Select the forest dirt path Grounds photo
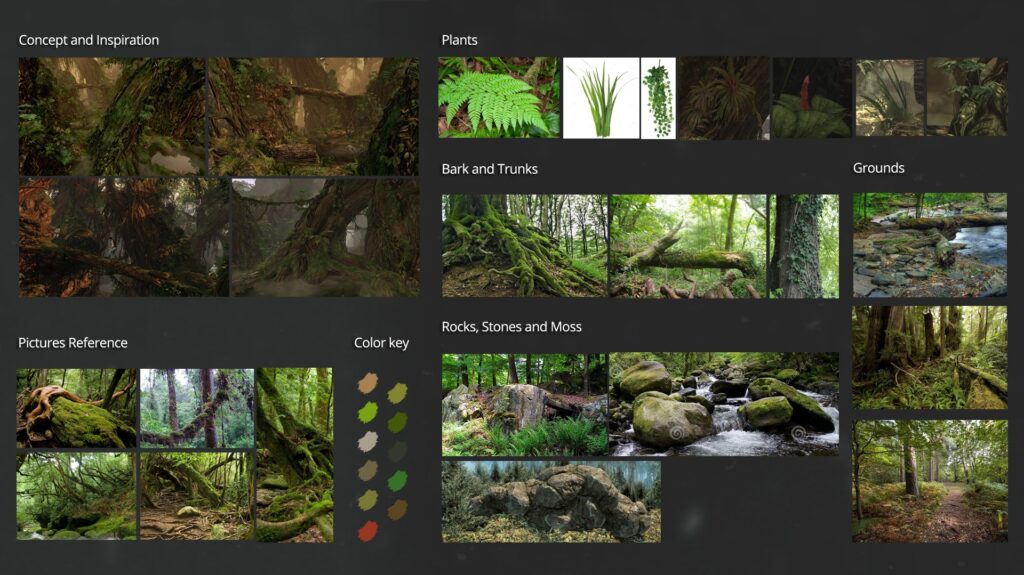 (x=929, y=481)
